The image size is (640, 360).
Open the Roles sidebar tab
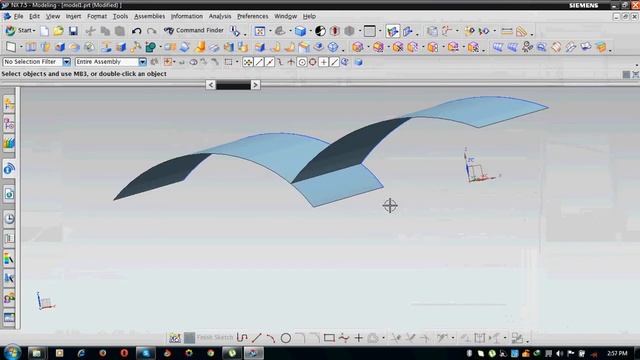[9, 298]
